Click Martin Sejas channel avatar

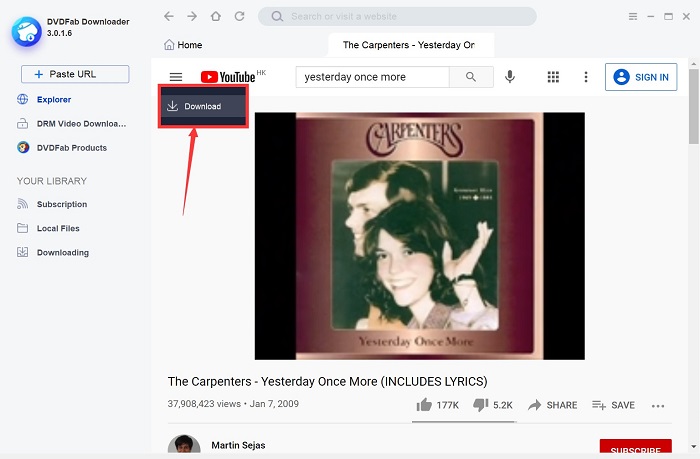pos(184,446)
